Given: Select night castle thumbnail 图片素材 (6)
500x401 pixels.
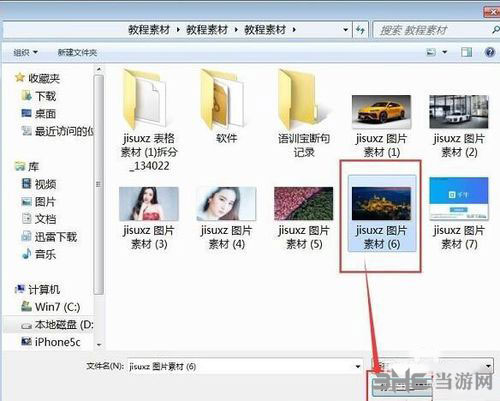Looking at the screenshot, I should pyautogui.click(x=382, y=204).
